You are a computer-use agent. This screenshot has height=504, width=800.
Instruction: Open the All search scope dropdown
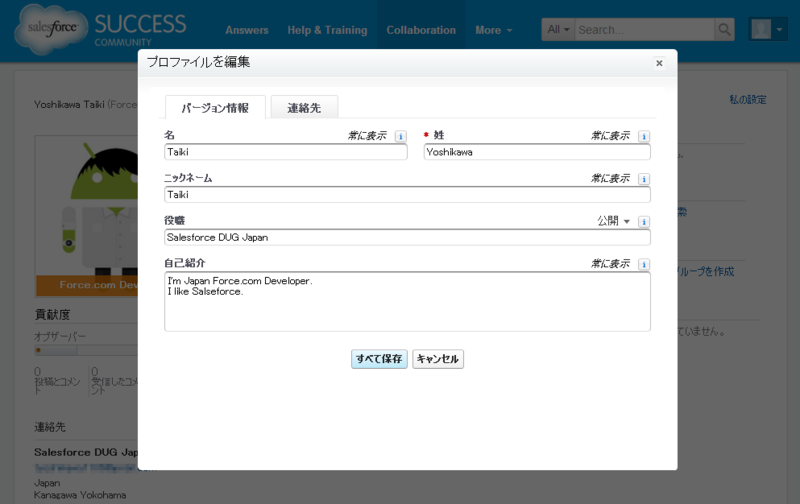click(558, 30)
